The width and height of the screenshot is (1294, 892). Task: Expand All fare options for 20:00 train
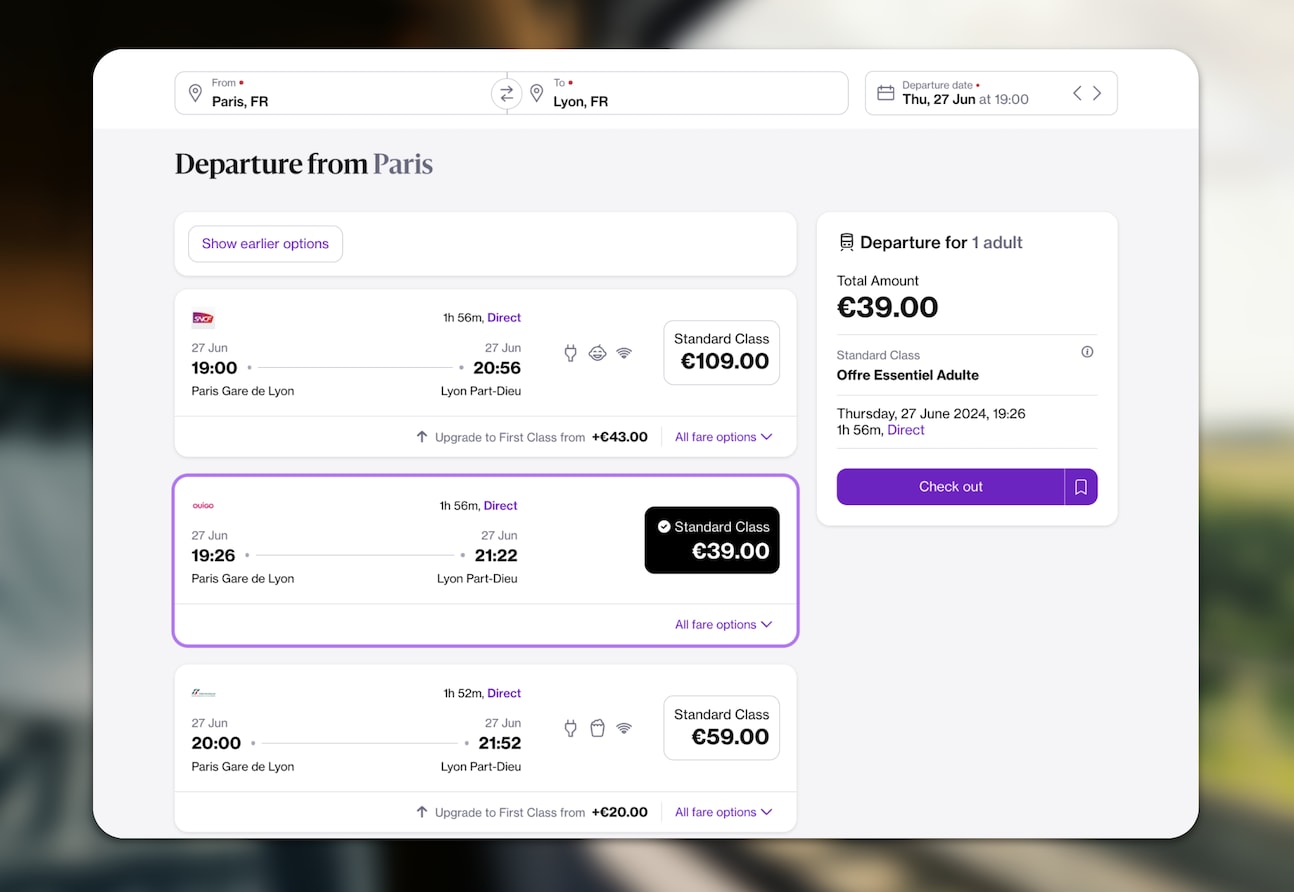(723, 812)
